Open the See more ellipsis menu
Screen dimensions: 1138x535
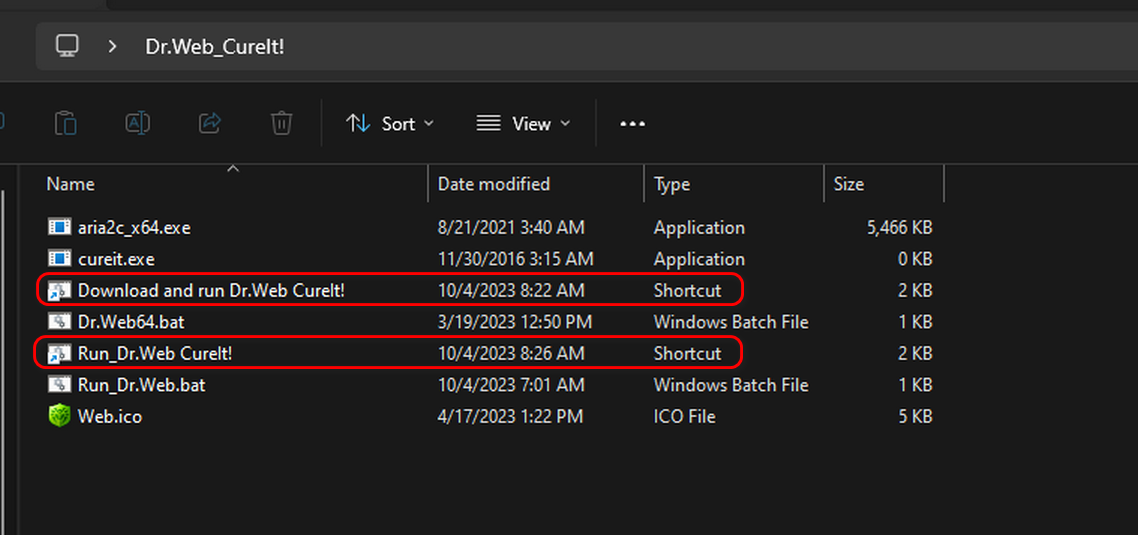(x=633, y=124)
